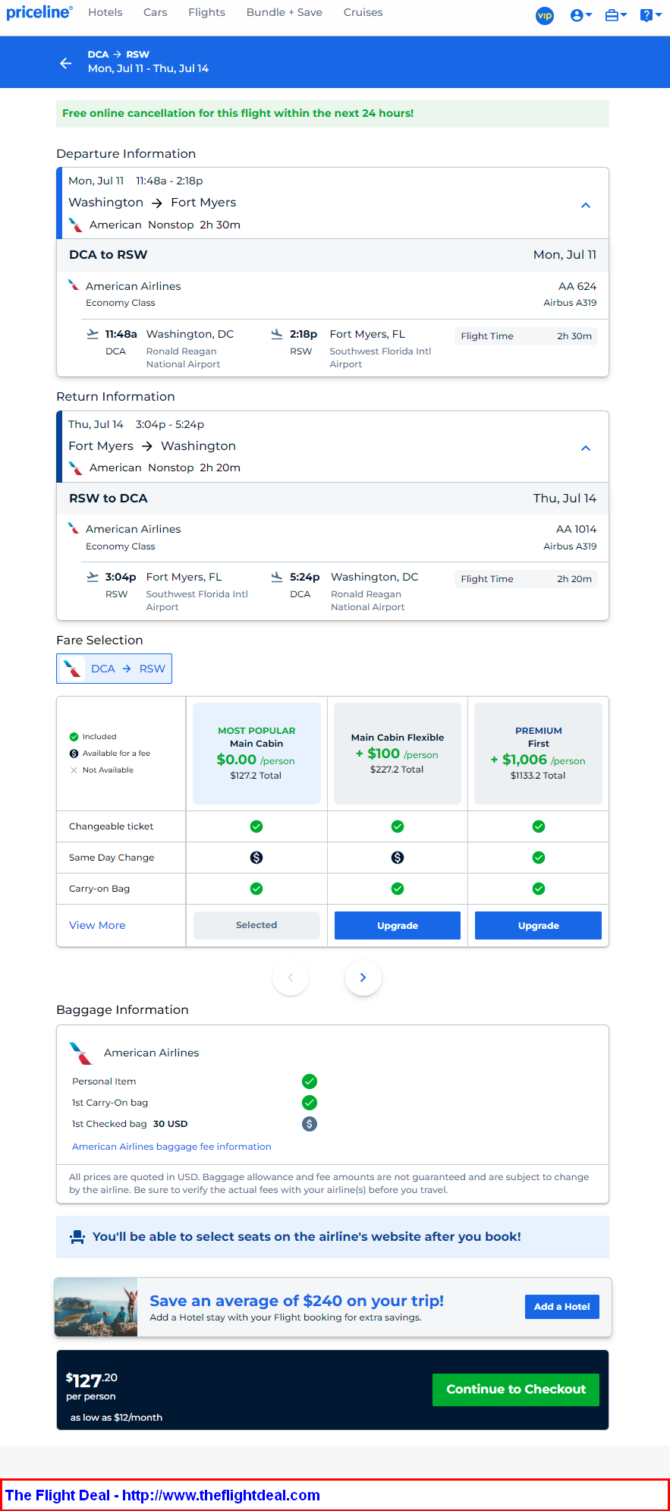Click Main Cabin Changeable ticket checkmark
Screen dimensions: 670x1511
tap(256, 826)
